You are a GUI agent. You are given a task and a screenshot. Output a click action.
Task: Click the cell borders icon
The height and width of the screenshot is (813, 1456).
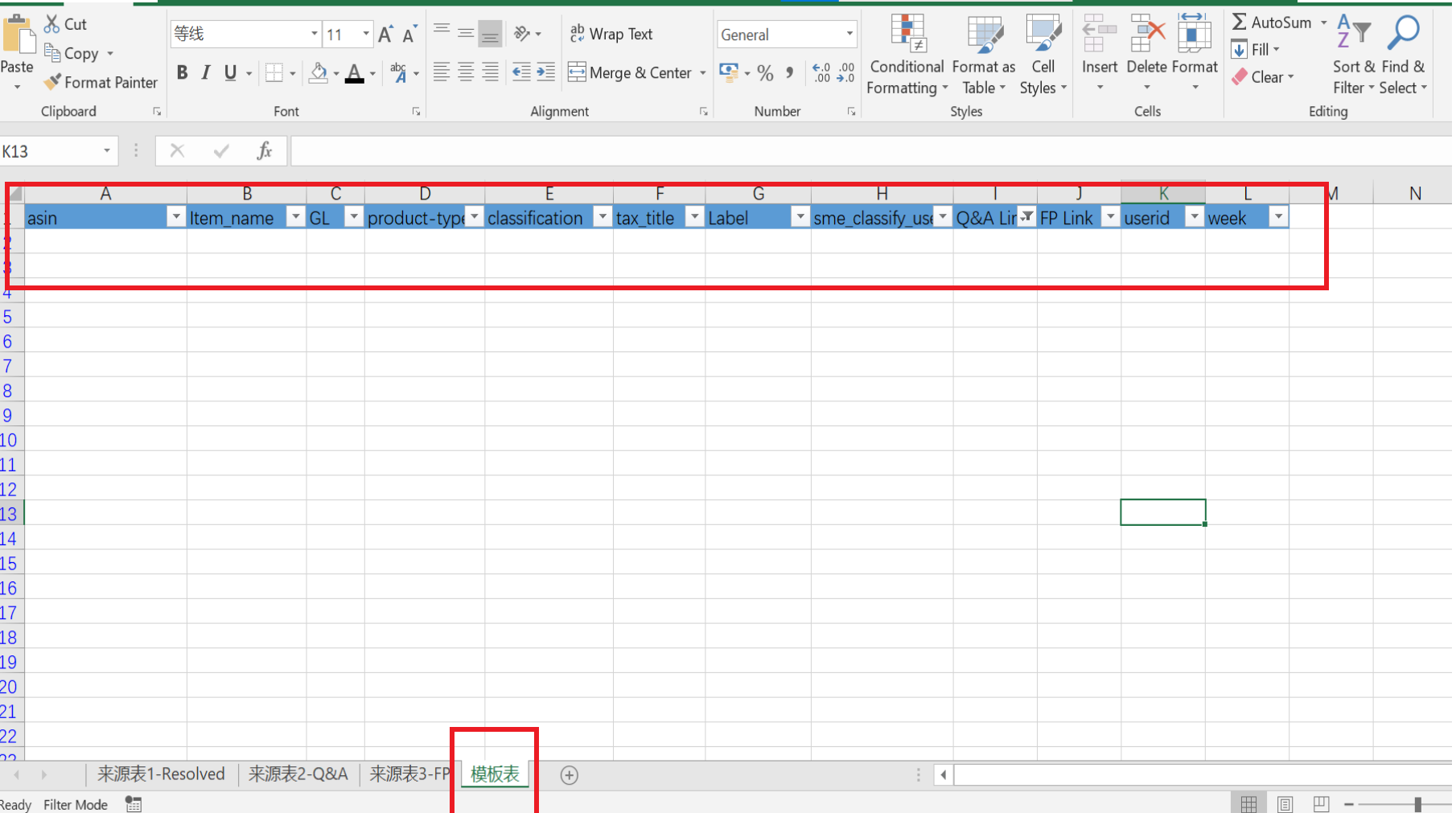(274, 73)
